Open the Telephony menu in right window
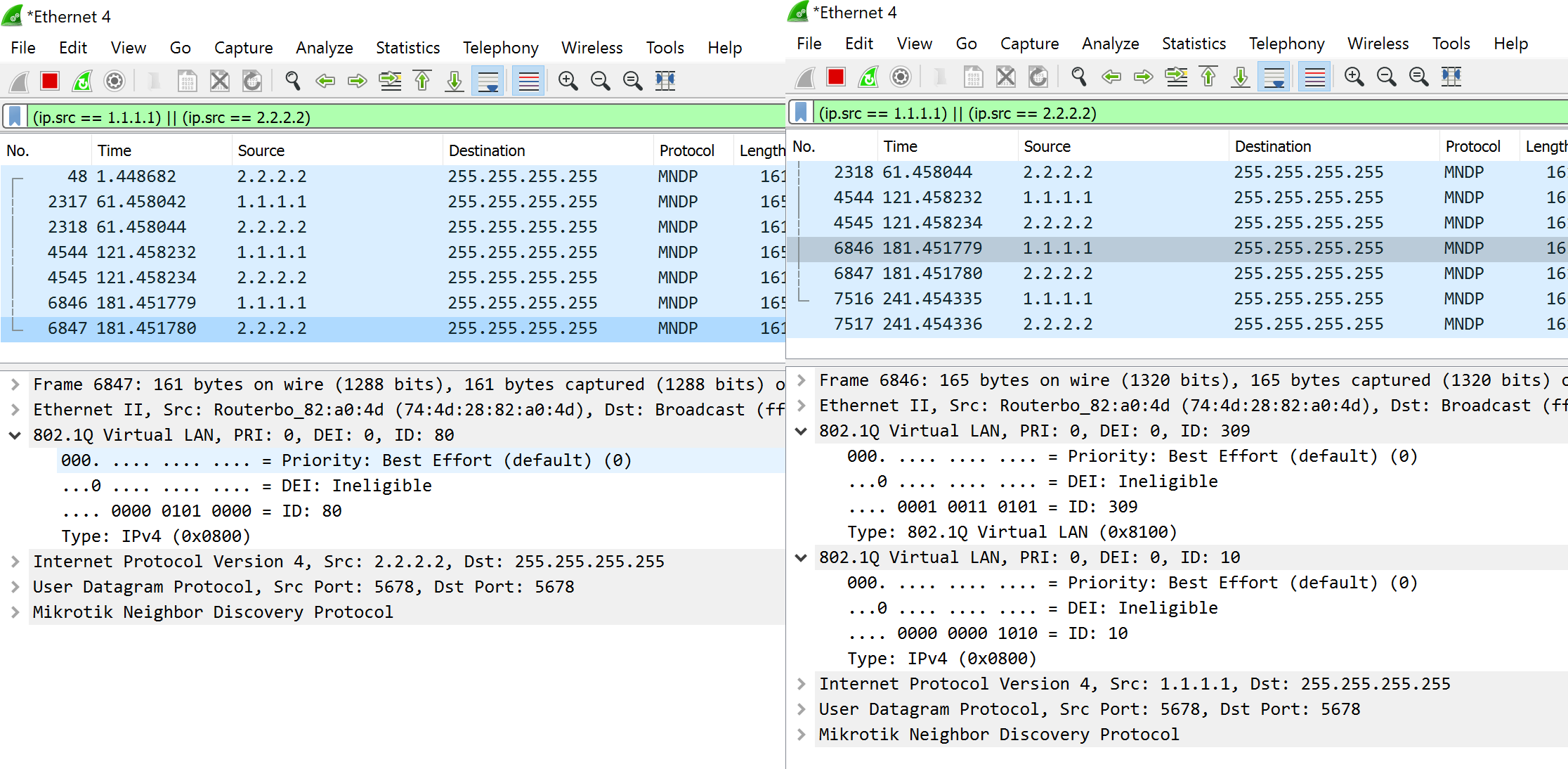The width and height of the screenshot is (1568, 769). (x=1287, y=44)
